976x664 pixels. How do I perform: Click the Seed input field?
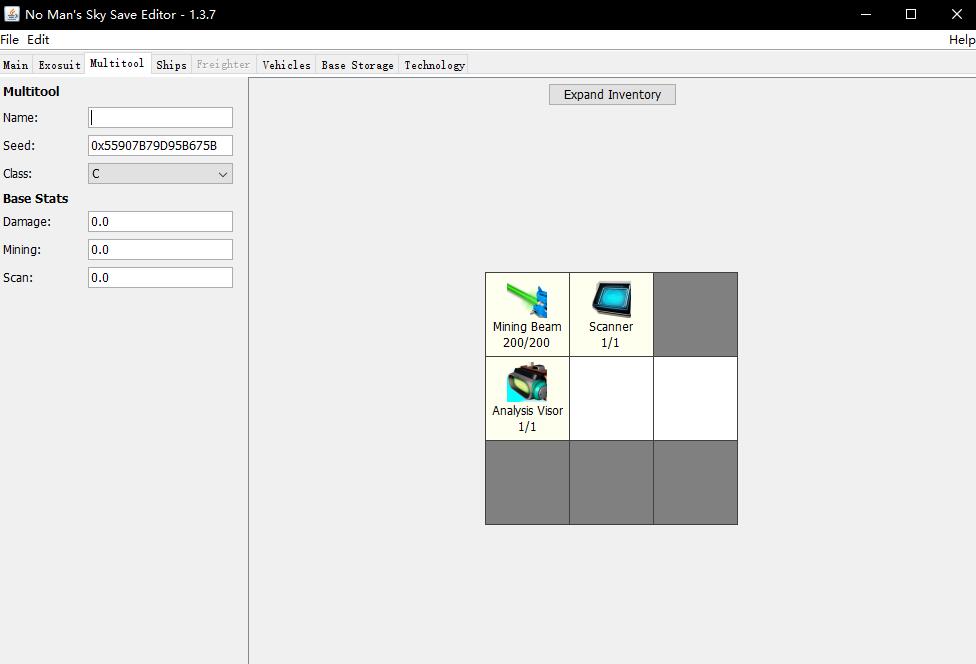click(161, 146)
